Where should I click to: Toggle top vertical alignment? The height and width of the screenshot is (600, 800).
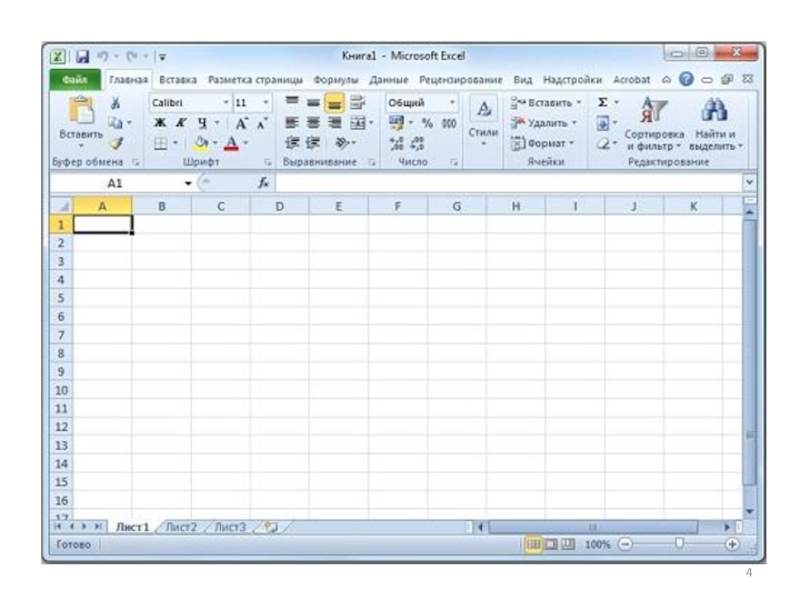292,103
